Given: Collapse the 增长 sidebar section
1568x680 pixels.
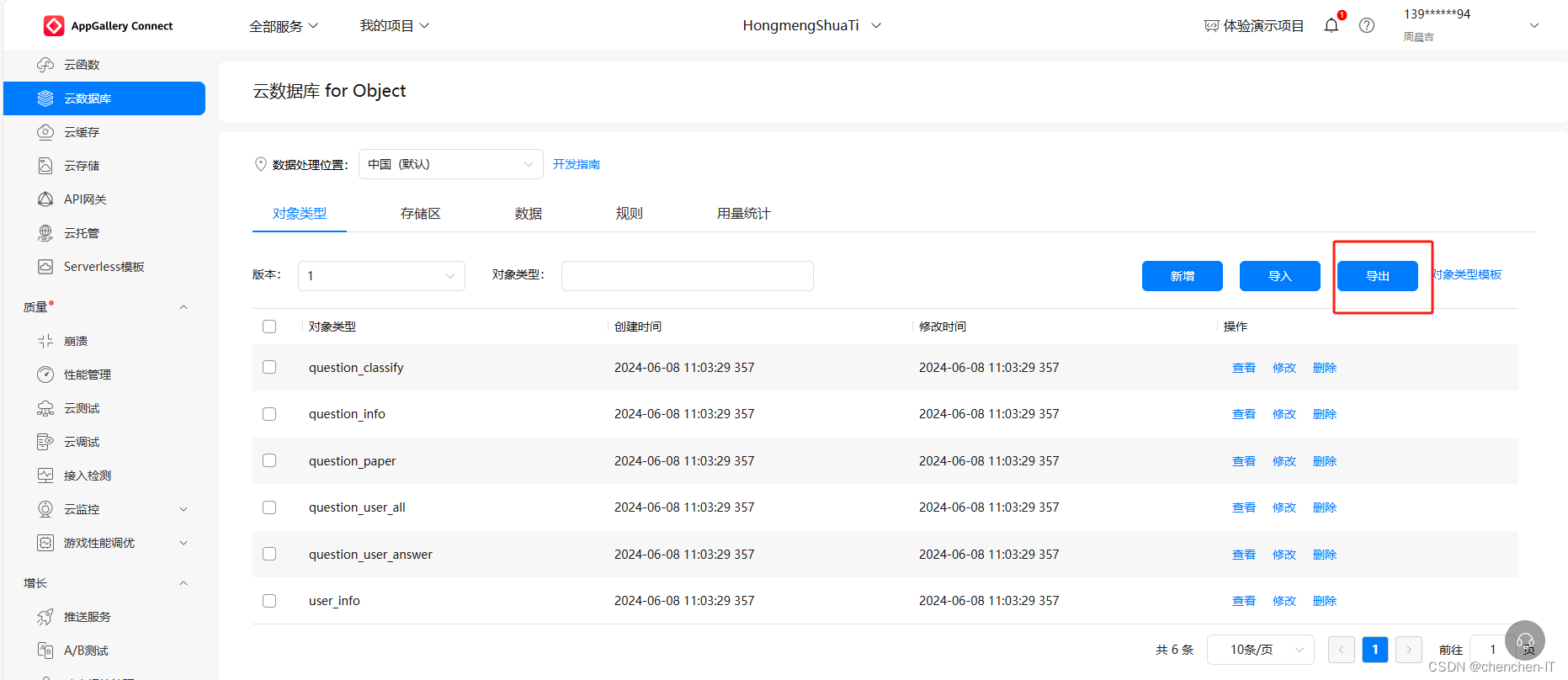Looking at the screenshot, I should point(183,583).
